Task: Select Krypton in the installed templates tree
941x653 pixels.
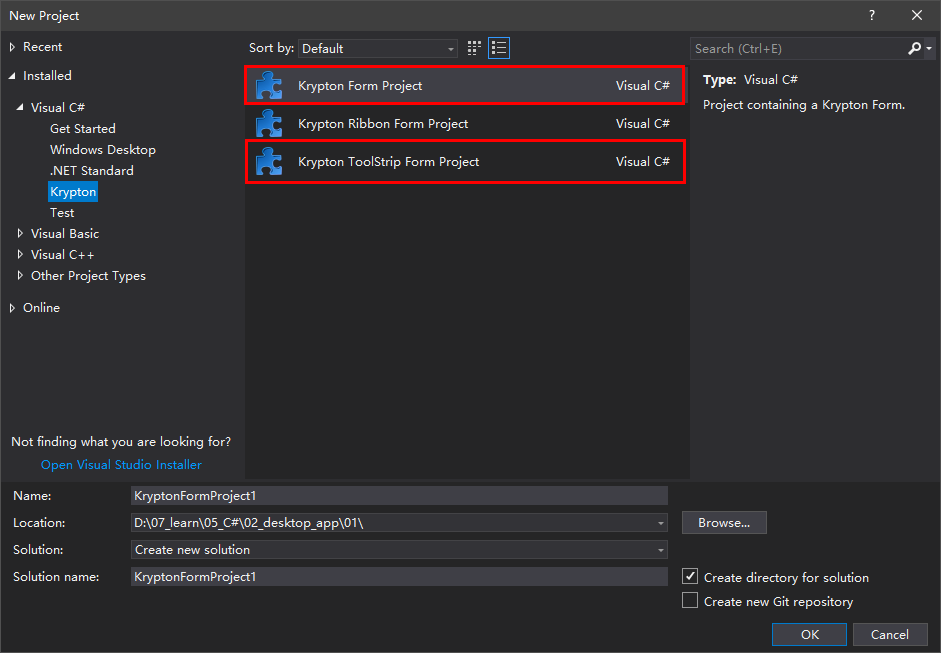Action: pyautogui.click(x=72, y=191)
